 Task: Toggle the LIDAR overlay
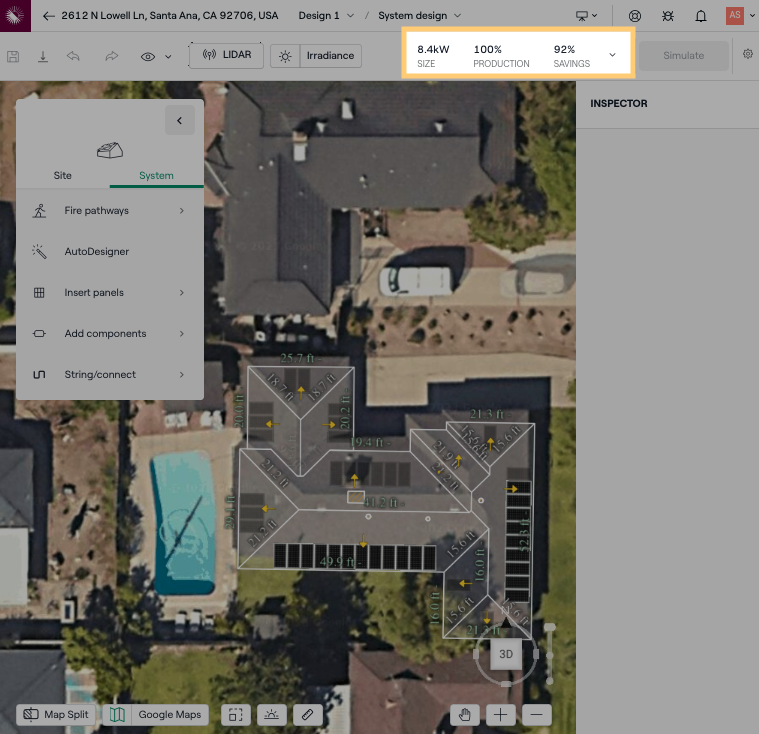tap(226, 55)
